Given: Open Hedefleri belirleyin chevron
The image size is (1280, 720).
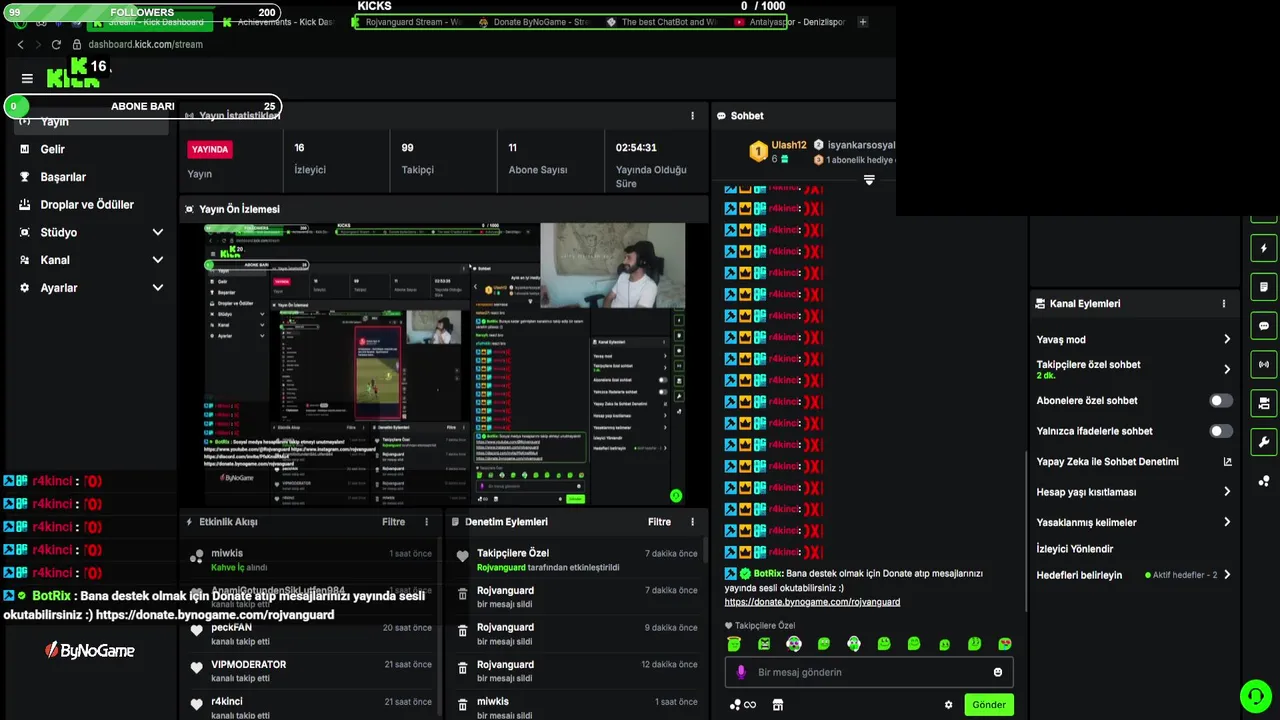Looking at the screenshot, I should click(1227, 575).
